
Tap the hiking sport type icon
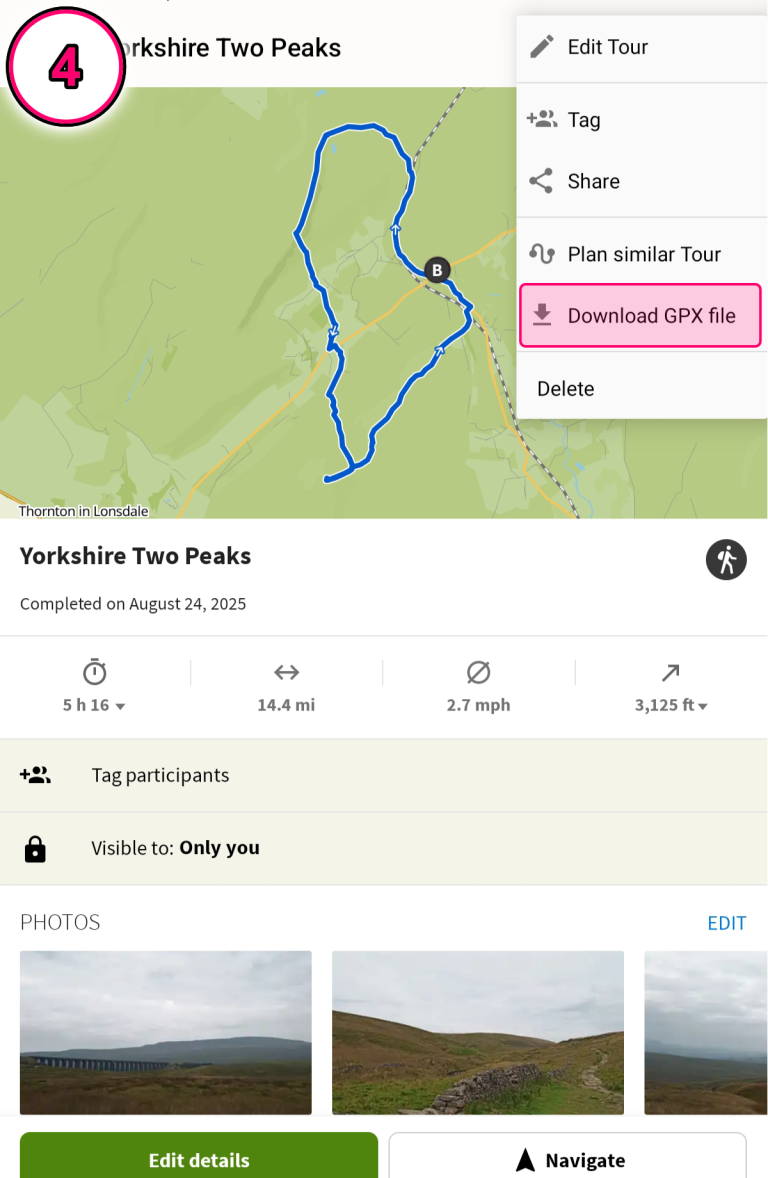coord(726,559)
